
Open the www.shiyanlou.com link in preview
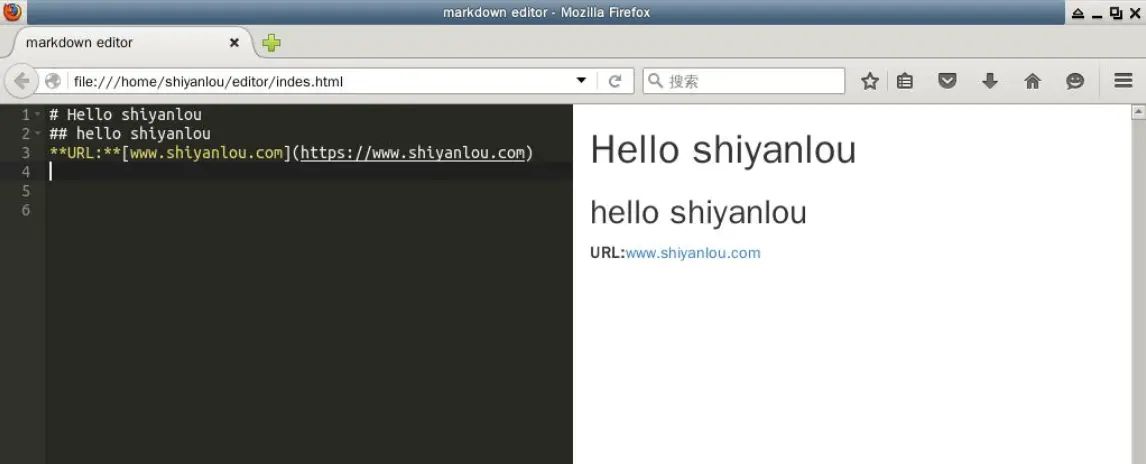tap(693, 253)
